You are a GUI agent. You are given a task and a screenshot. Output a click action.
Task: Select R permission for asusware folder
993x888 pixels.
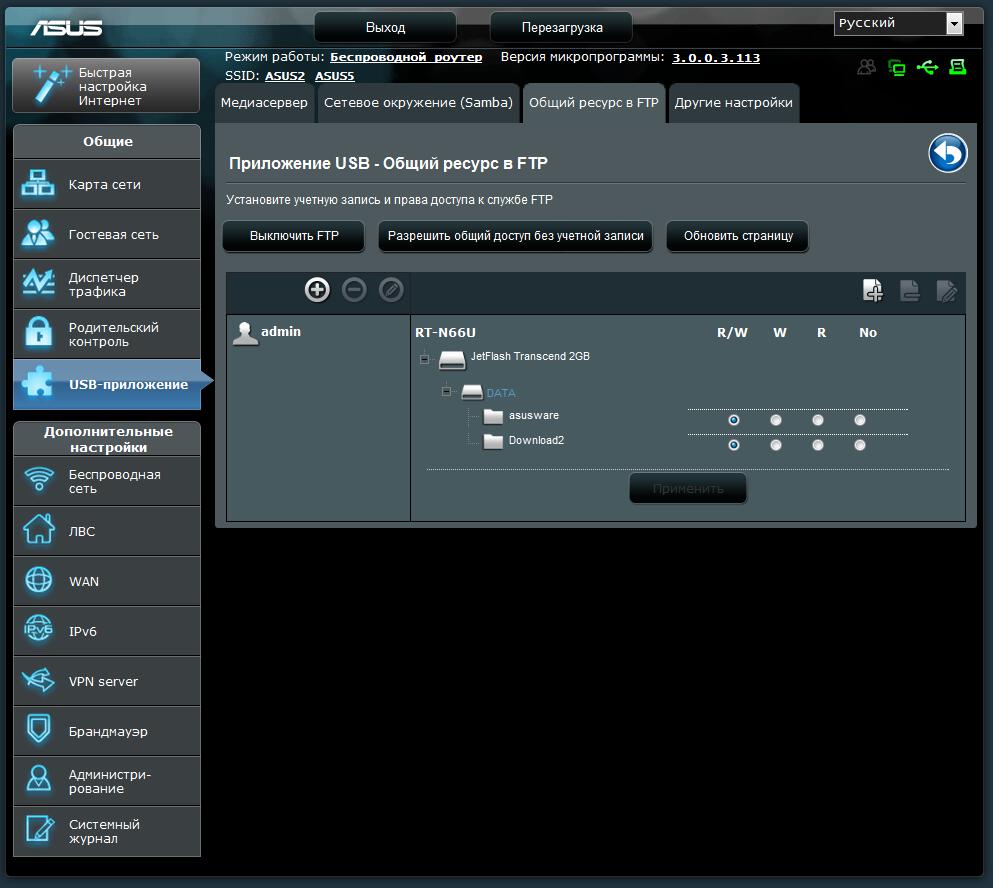(818, 420)
